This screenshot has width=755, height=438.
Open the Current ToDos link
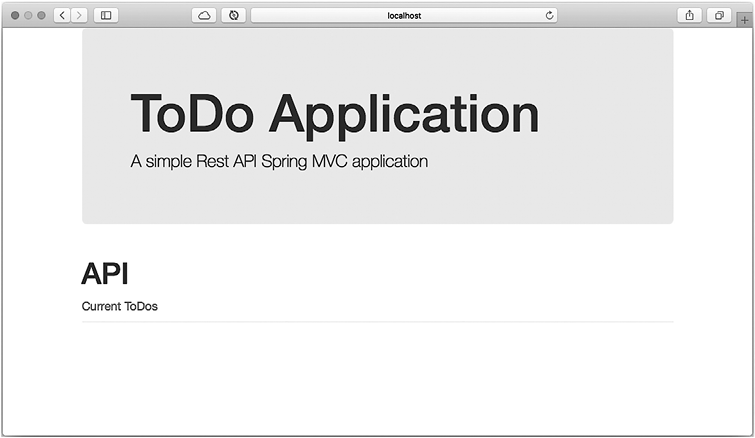point(119,306)
